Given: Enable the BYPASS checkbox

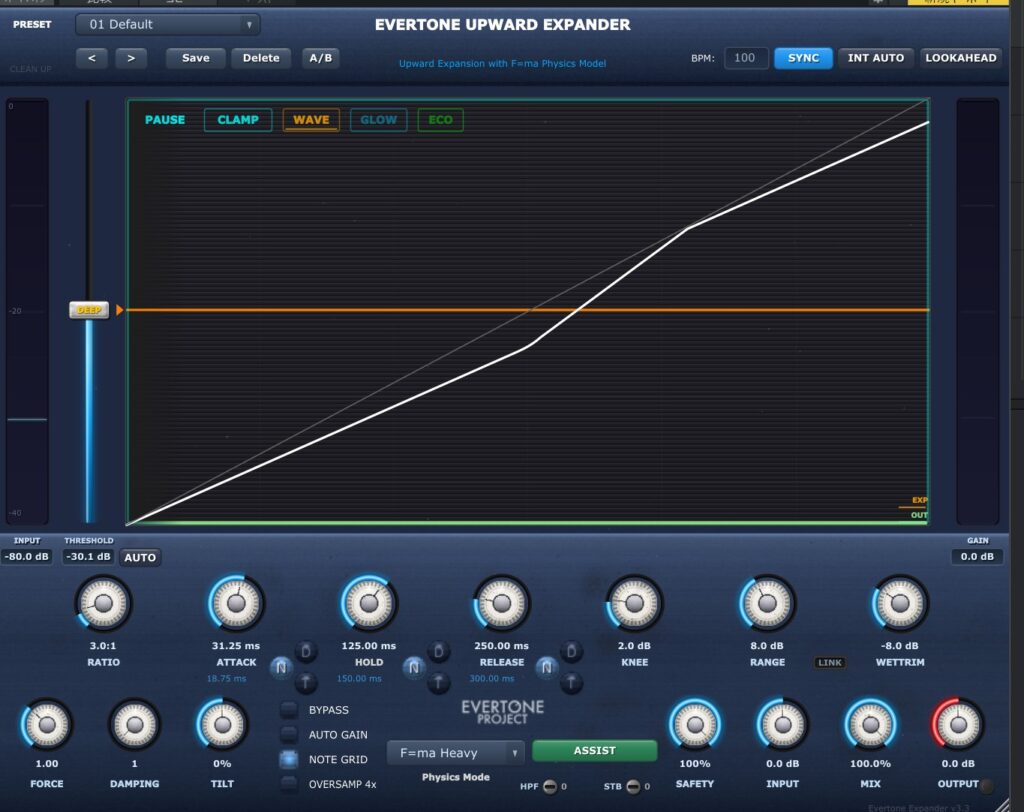Looking at the screenshot, I should coord(289,710).
